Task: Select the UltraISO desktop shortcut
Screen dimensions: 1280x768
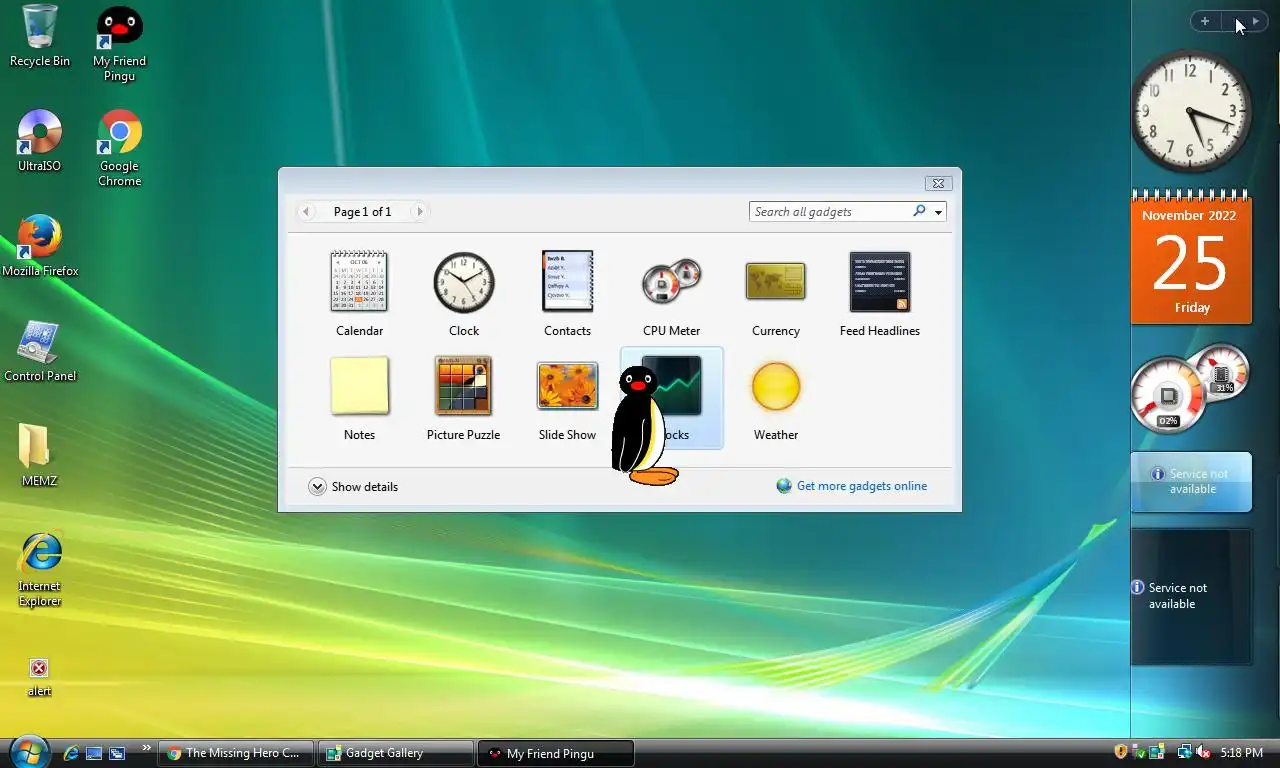Action: (40, 141)
